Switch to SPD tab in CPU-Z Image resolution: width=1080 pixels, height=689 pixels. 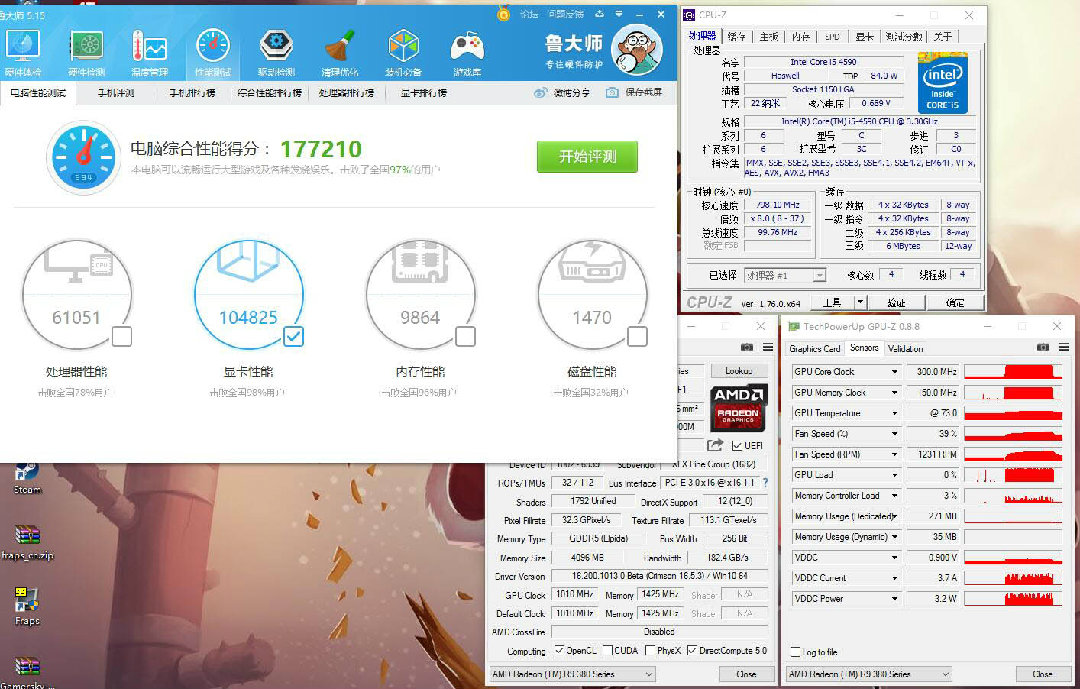(832, 37)
